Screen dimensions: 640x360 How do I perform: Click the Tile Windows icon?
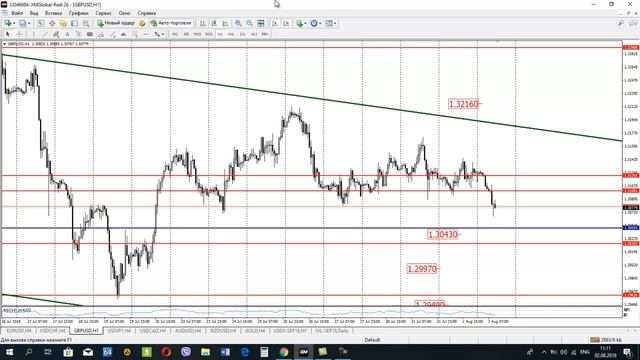pyautogui.click(x=260, y=23)
